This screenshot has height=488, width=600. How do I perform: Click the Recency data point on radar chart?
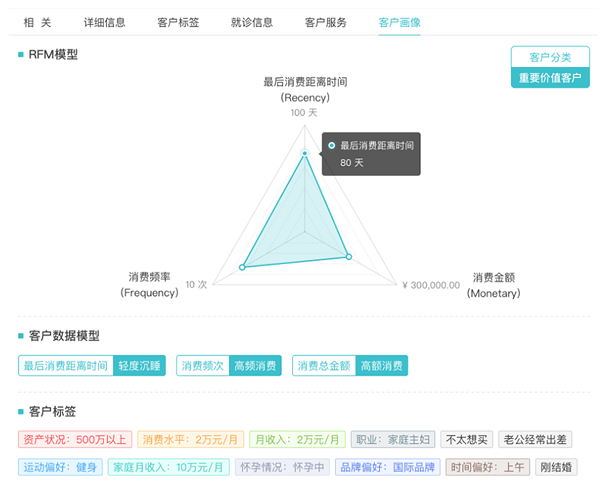coord(306,153)
